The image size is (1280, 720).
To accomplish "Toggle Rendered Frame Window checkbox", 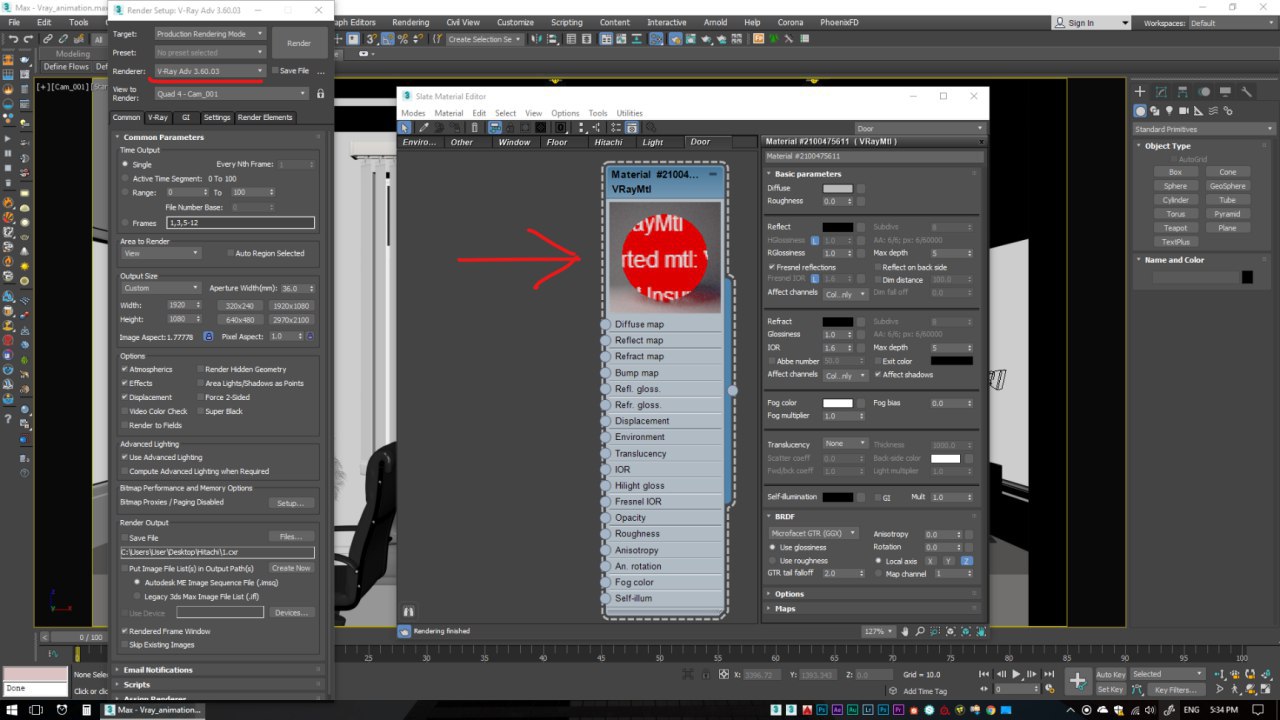I will pyautogui.click(x=125, y=631).
